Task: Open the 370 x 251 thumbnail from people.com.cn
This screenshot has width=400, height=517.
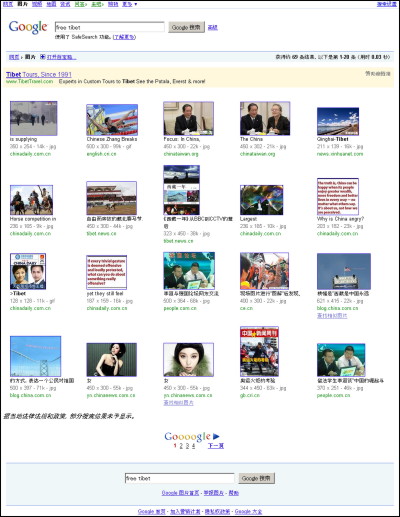Action: pyautogui.click(x=341, y=360)
